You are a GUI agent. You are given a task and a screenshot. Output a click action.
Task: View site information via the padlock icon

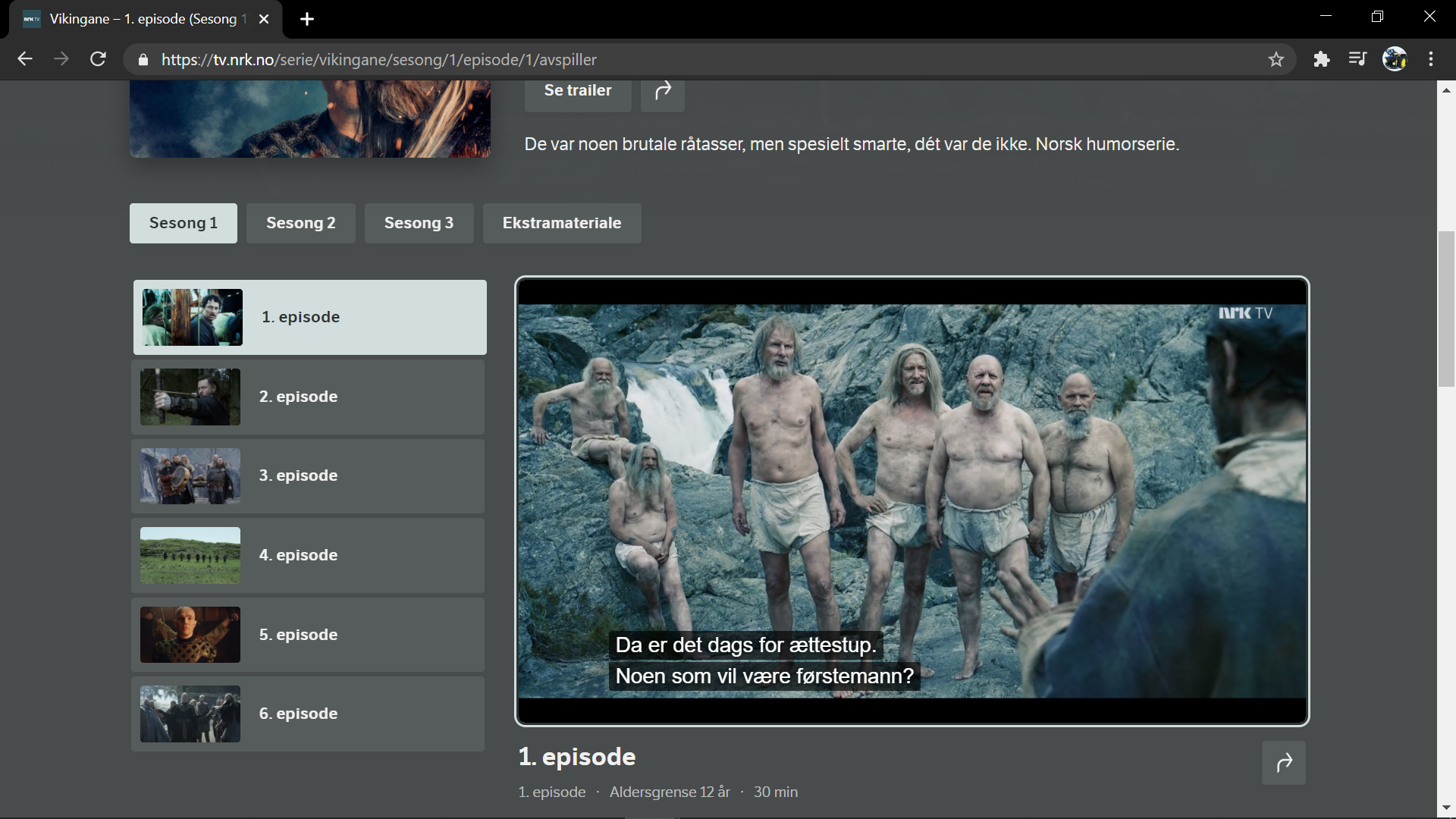[x=143, y=60]
